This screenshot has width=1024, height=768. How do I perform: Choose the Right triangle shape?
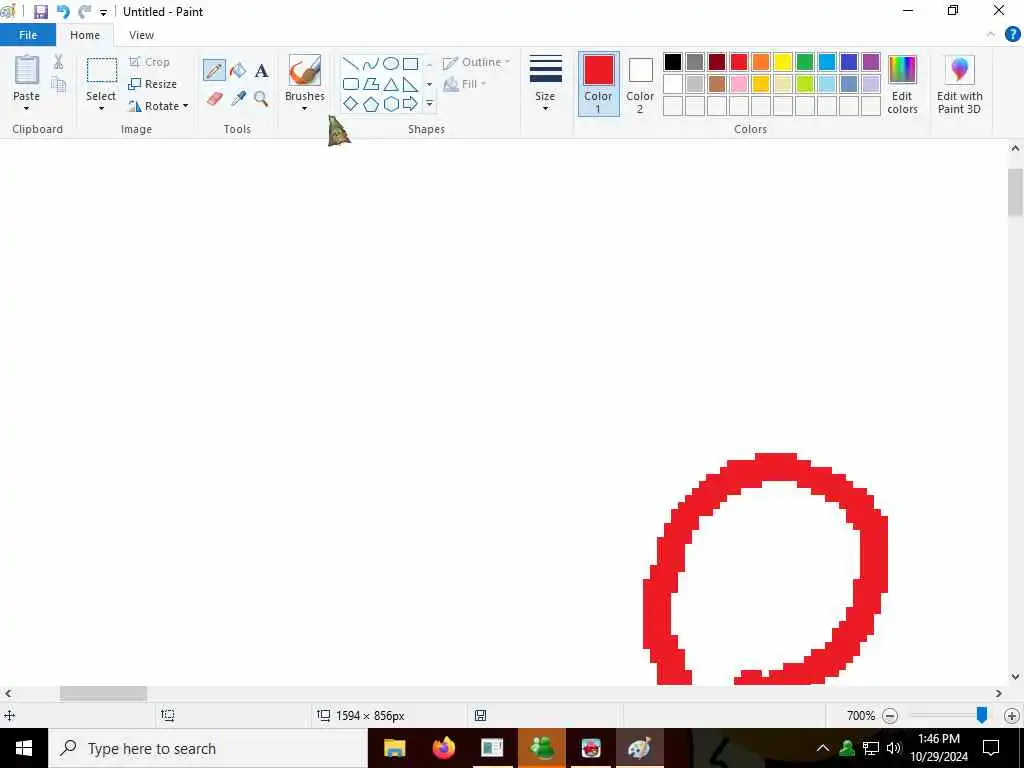410,84
